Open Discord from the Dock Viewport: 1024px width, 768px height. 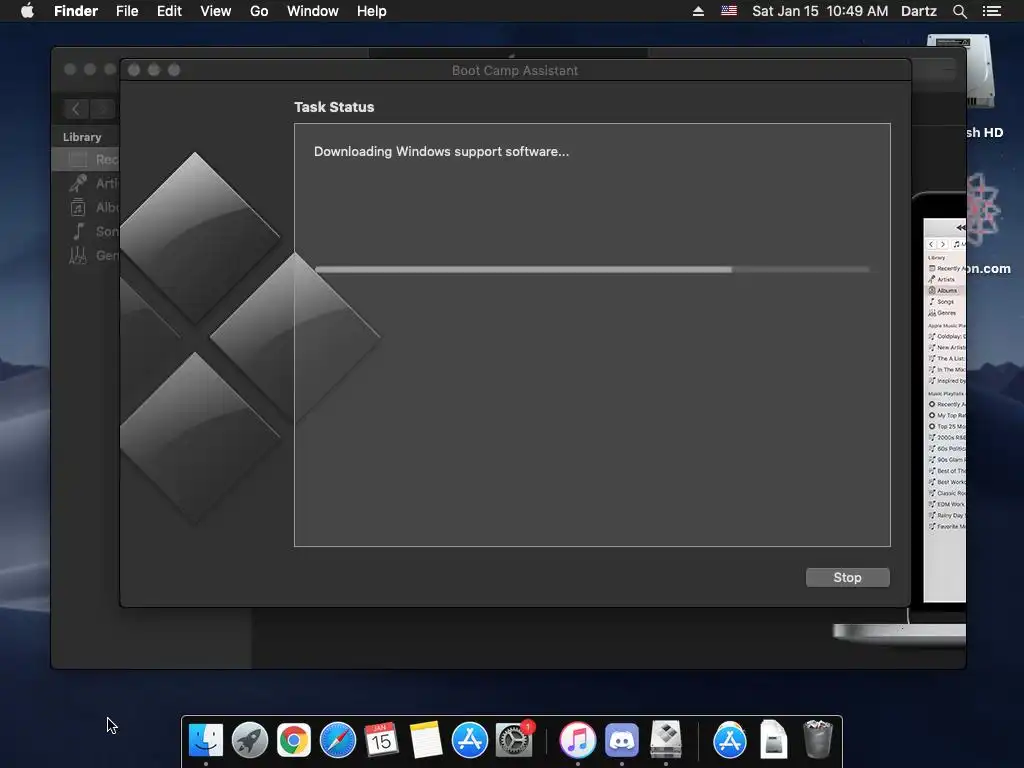pos(622,740)
